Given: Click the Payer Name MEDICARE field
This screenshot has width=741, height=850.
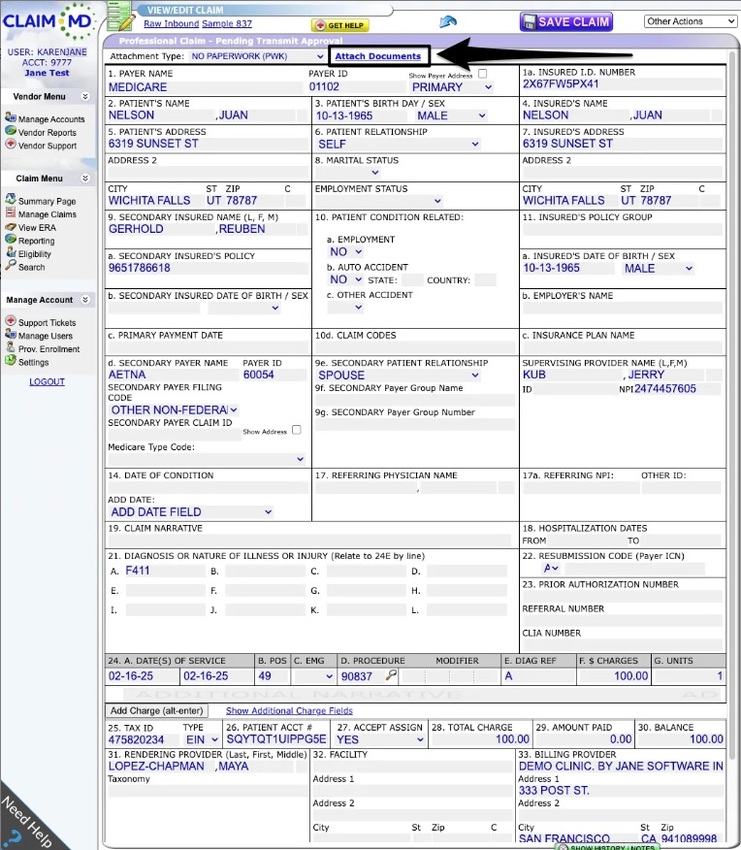Looking at the screenshot, I should tap(205, 87).
